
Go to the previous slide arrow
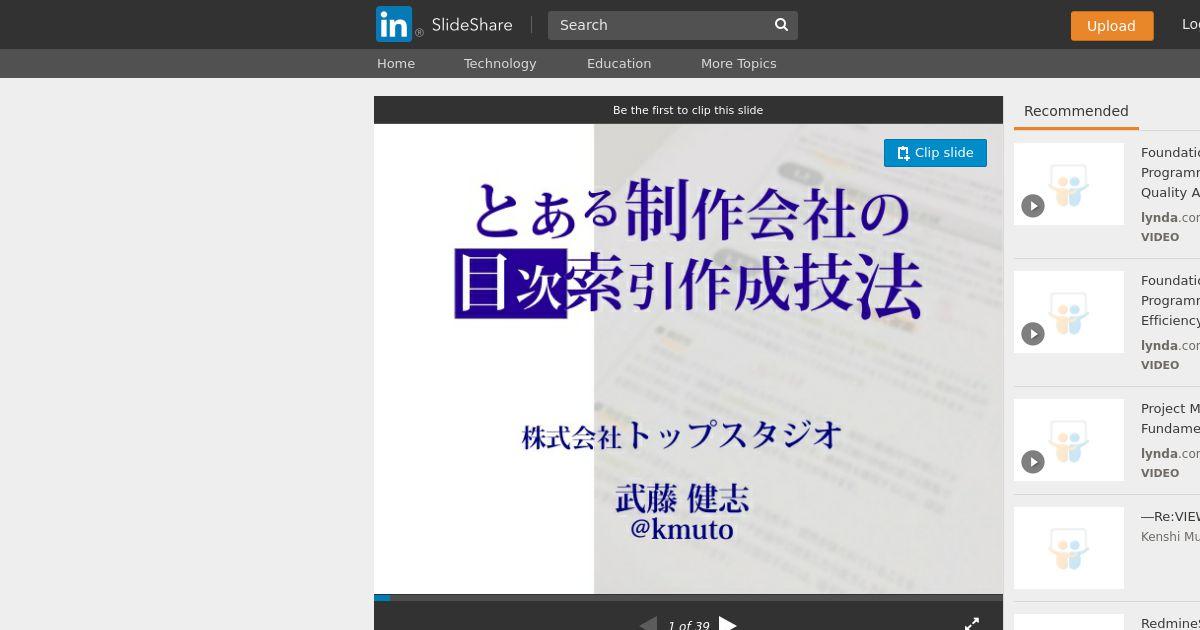point(648,625)
